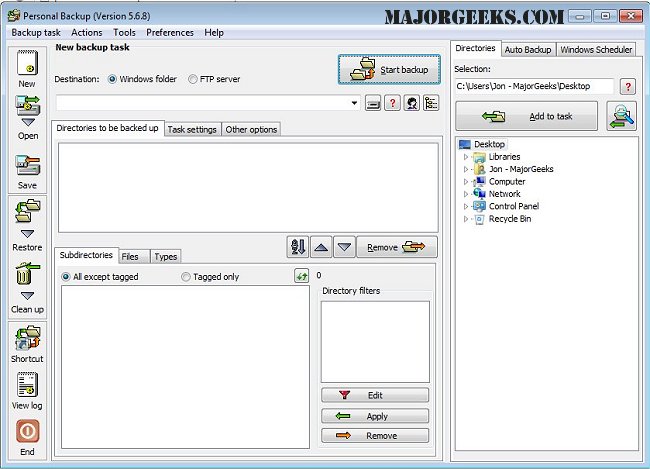Click the End power icon

coord(27,431)
